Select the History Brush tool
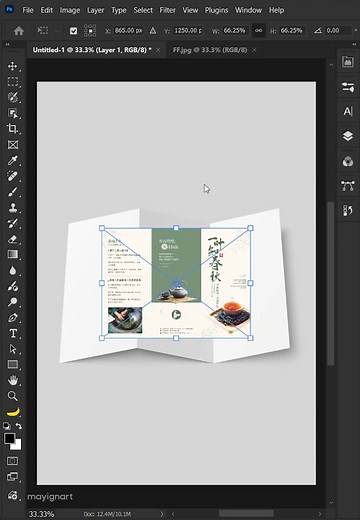360x520 pixels. (x=13, y=223)
